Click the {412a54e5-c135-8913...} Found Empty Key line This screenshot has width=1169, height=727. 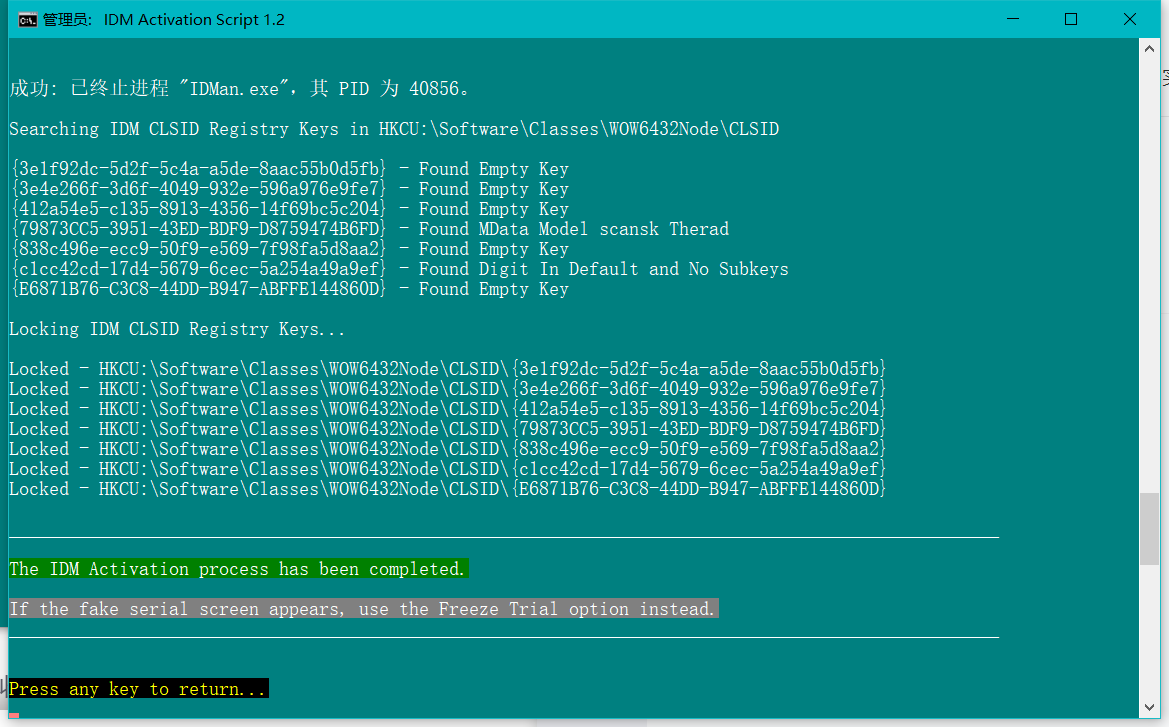tap(290, 209)
